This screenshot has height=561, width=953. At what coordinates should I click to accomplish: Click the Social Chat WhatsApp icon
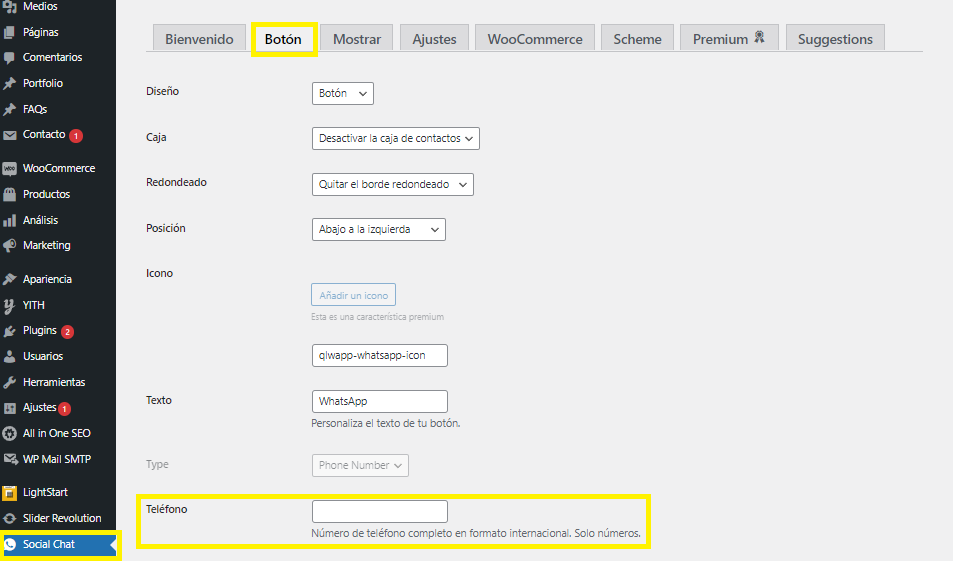(10, 544)
